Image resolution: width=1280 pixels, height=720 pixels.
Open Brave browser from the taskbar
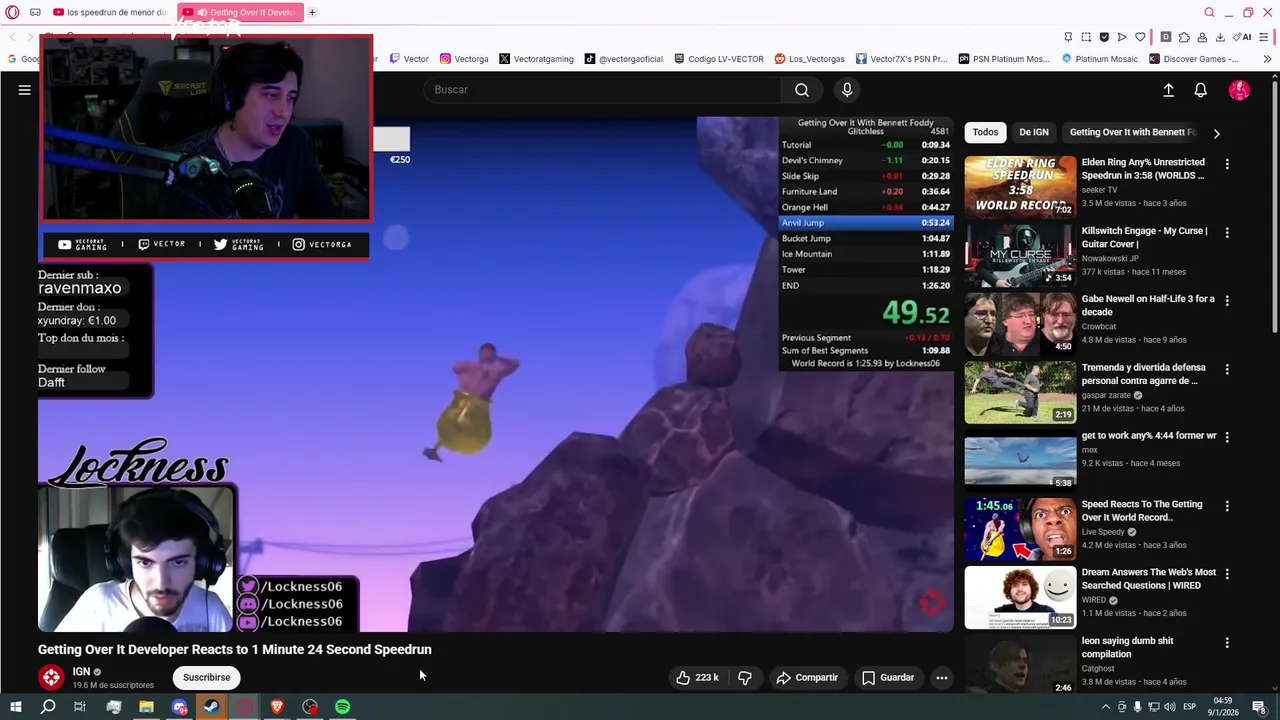click(x=277, y=707)
